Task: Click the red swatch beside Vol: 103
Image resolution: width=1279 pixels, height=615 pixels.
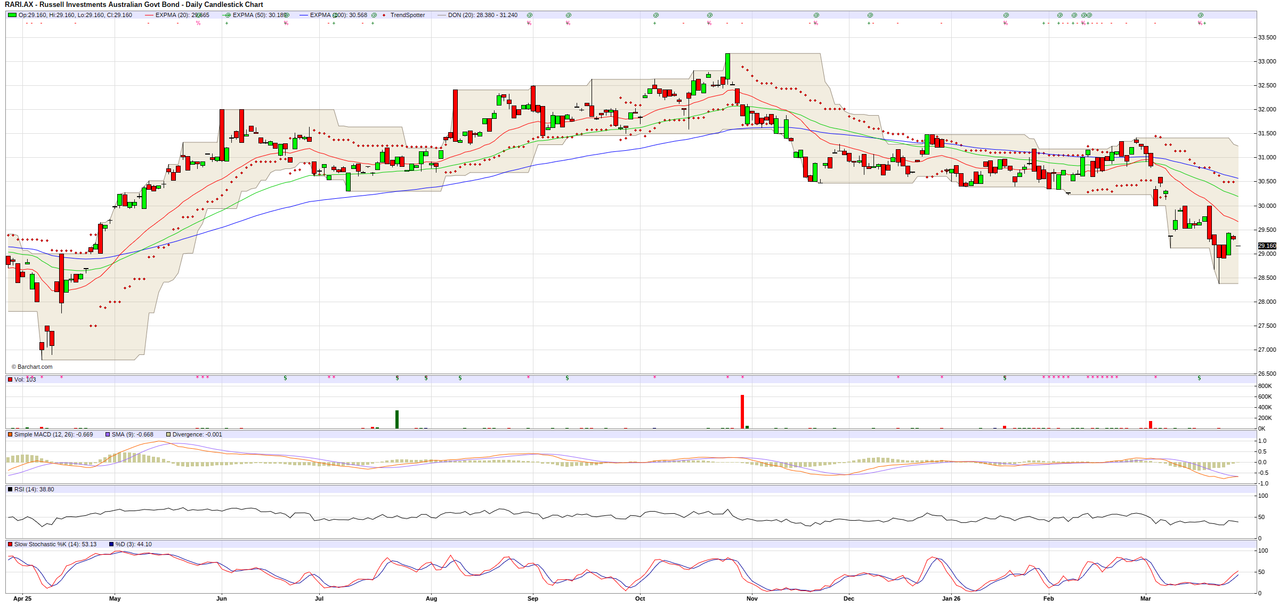Action: (x=11, y=379)
